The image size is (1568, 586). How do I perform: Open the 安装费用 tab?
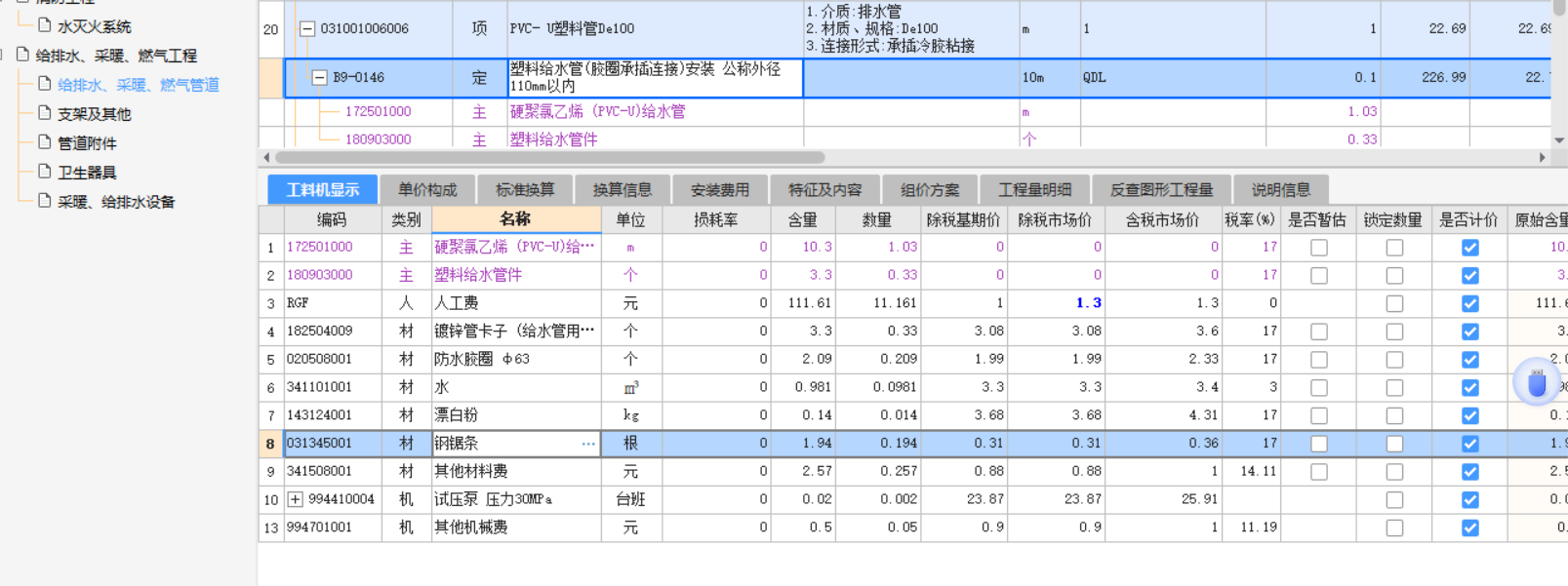(x=720, y=189)
